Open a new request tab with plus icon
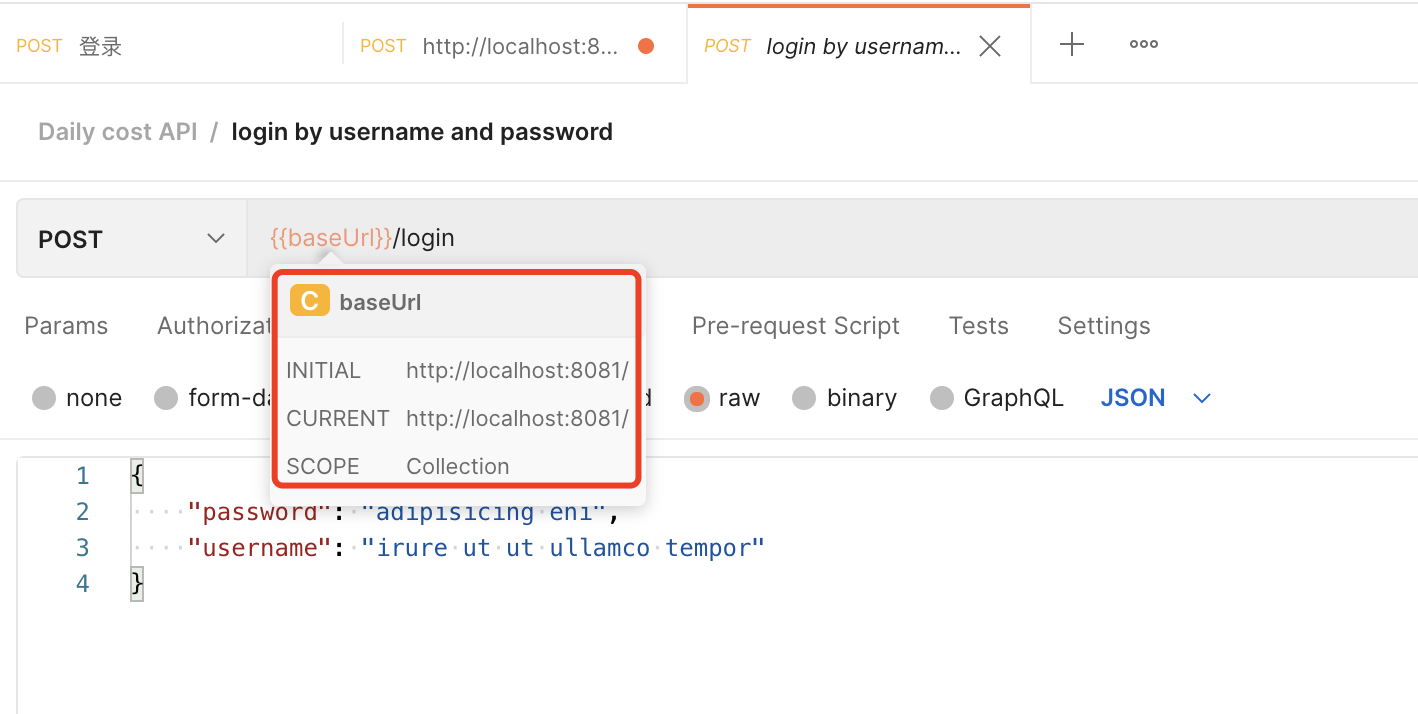1418x714 pixels. 1071,45
